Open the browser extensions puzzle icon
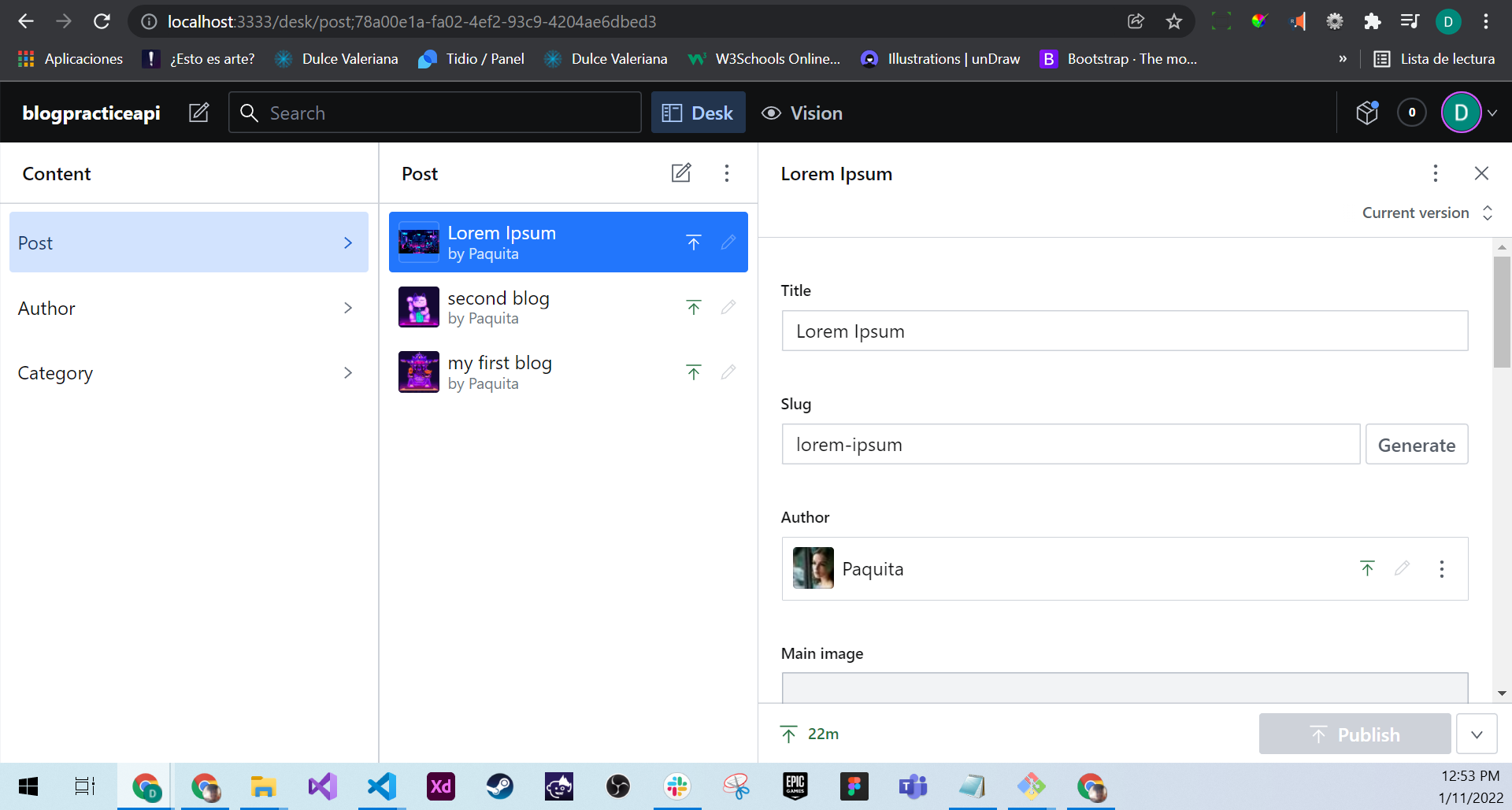The height and width of the screenshot is (810, 1512). [1373, 21]
